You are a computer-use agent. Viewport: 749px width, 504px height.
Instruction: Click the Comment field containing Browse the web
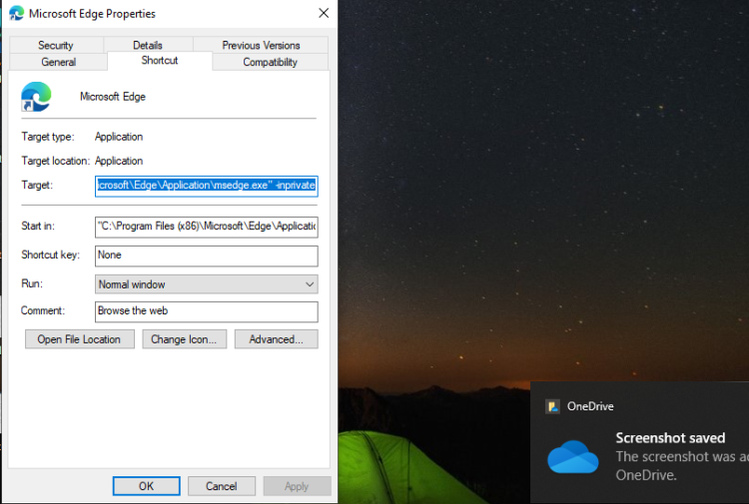coord(206,311)
